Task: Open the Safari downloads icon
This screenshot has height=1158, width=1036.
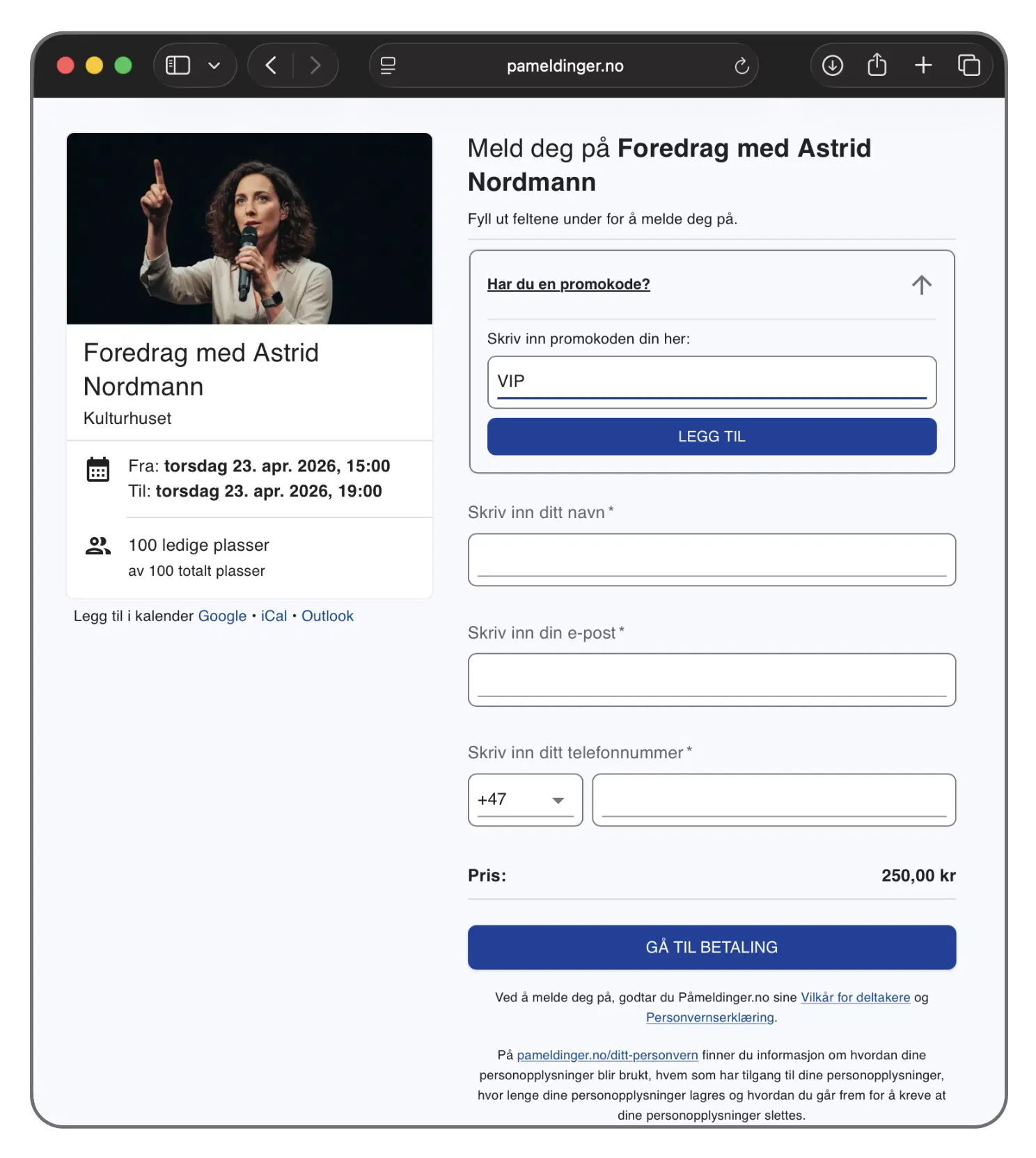Action: 832,65
